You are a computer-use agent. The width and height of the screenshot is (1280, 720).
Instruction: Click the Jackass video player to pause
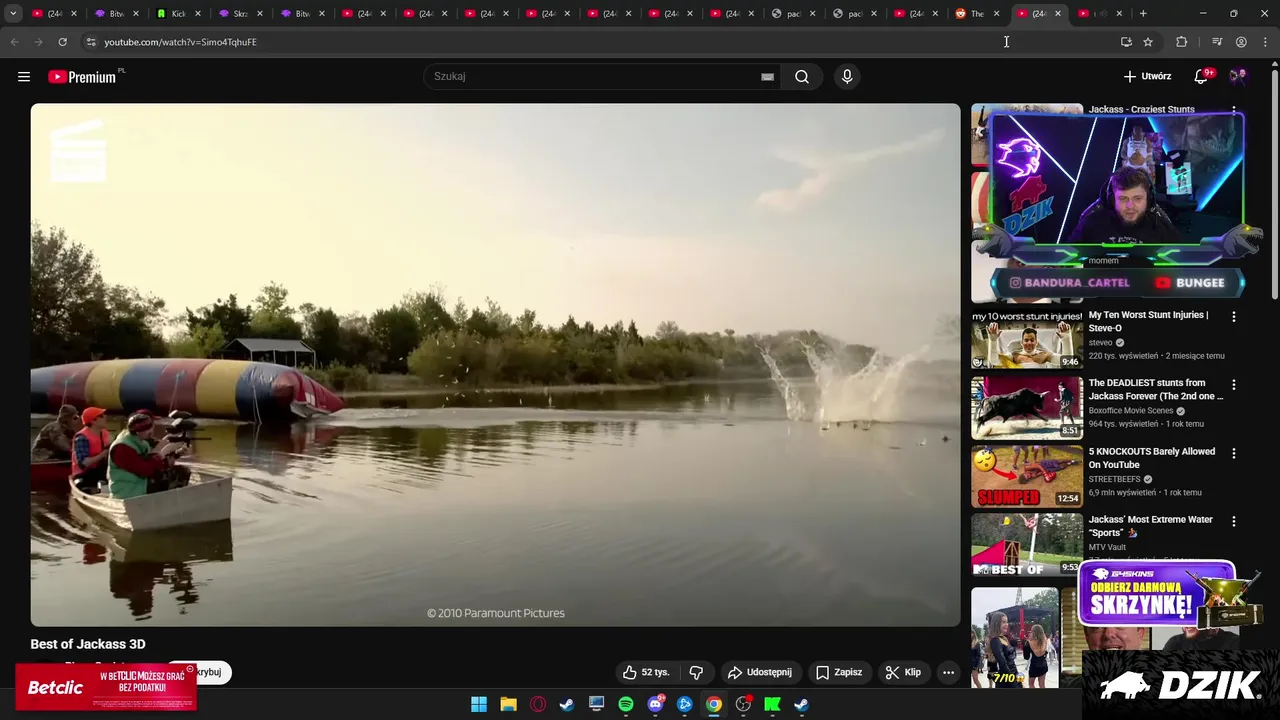(x=495, y=365)
